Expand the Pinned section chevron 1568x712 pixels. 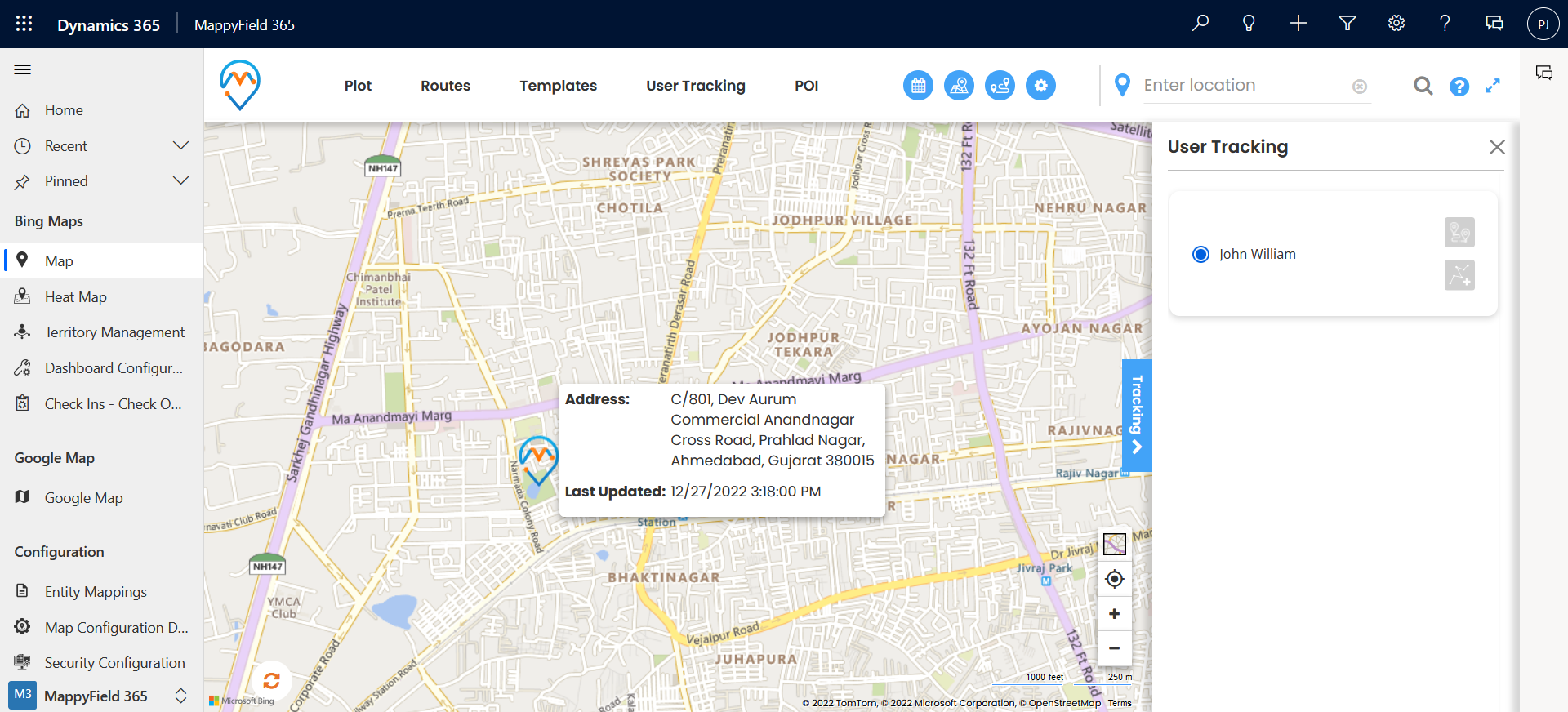tap(181, 180)
